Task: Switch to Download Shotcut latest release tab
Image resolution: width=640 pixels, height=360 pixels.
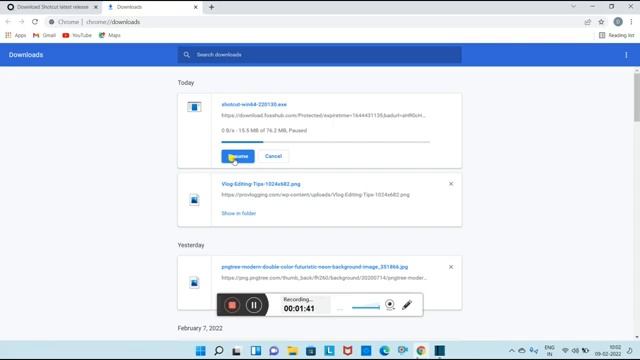Action: (x=52, y=7)
